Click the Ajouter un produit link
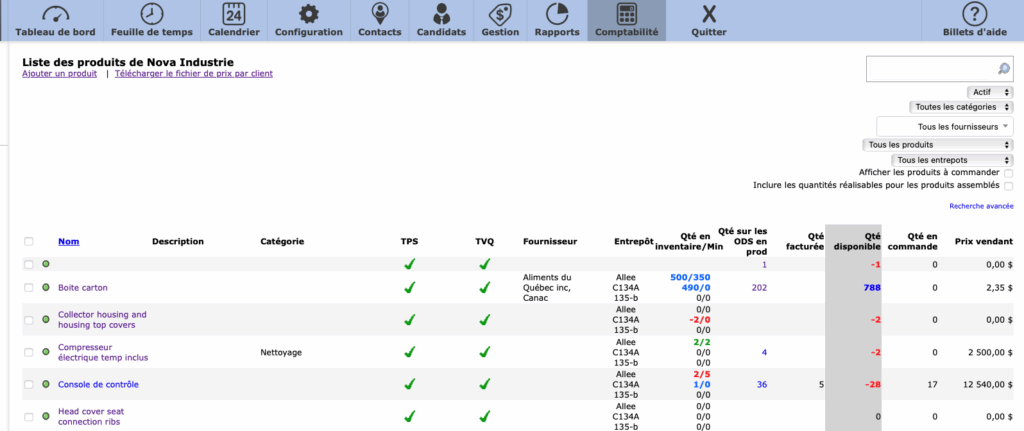The height and width of the screenshot is (431, 1024). [x=59, y=74]
